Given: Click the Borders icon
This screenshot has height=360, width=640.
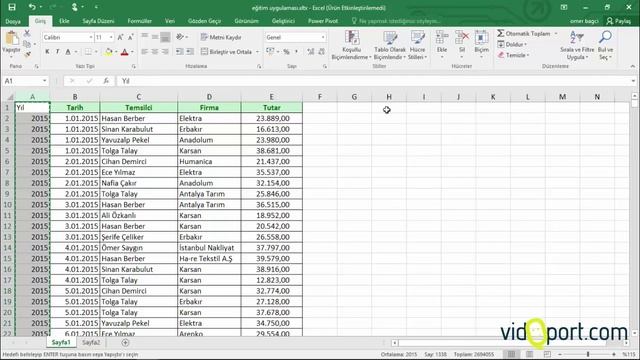Looking at the screenshot, I should (x=88, y=52).
